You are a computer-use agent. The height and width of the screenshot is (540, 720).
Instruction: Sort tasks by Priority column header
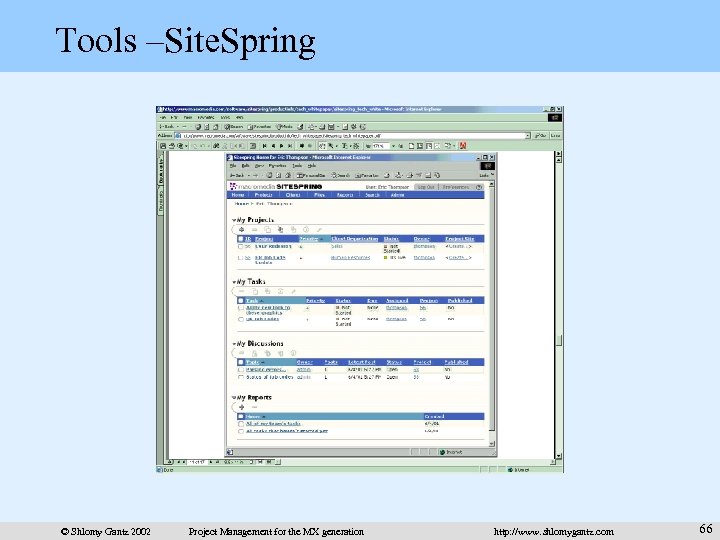click(x=315, y=301)
